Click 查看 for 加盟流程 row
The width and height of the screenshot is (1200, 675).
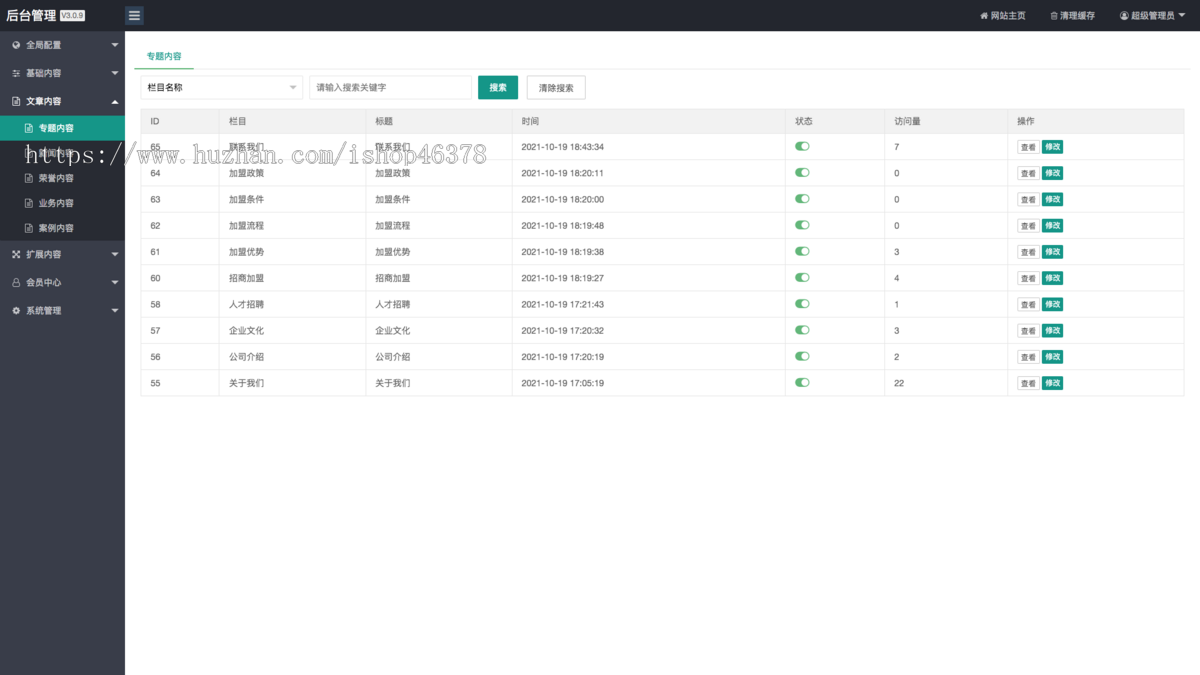click(x=1028, y=226)
